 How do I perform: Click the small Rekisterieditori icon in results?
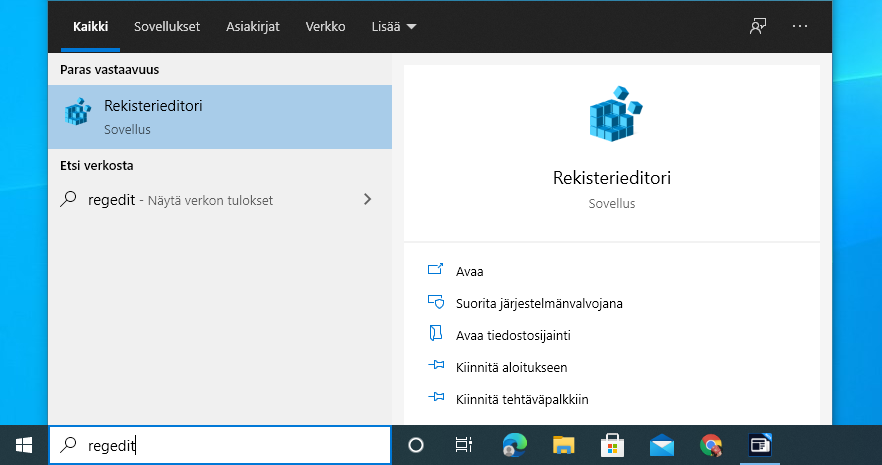pyautogui.click(x=78, y=112)
